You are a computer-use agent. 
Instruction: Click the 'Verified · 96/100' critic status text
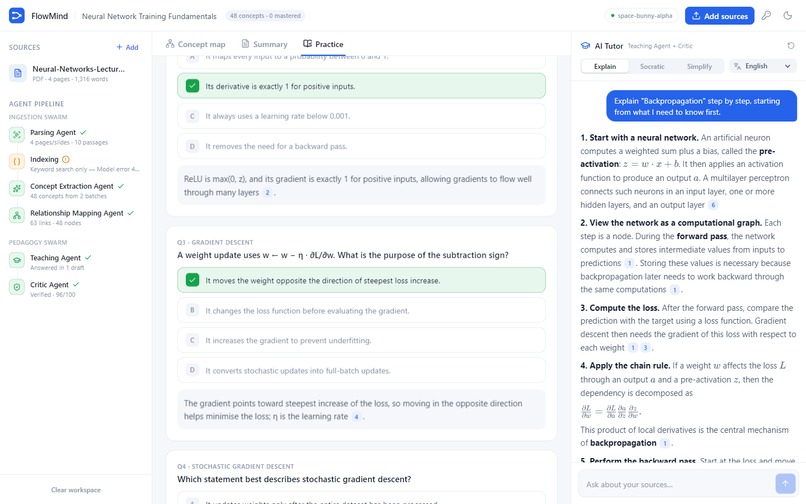point(52,295)
